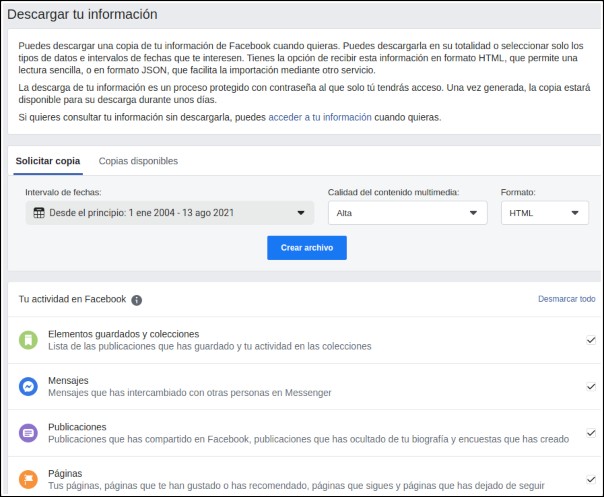Click the Páginas description text
Viewport: 604px width, 497px height.
(296, 485)
